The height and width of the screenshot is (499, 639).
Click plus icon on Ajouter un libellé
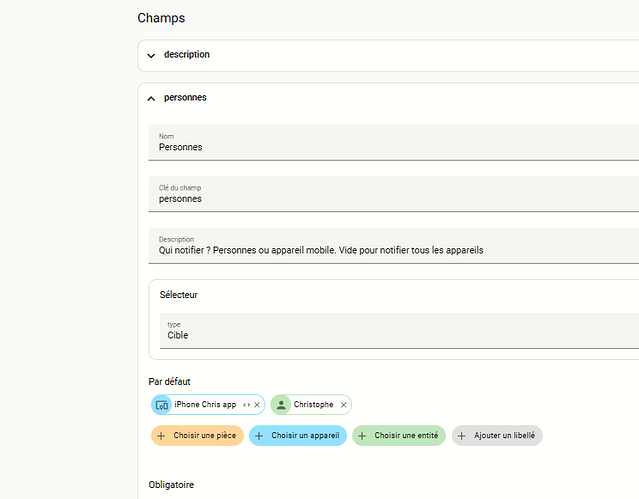click(461, 436)
